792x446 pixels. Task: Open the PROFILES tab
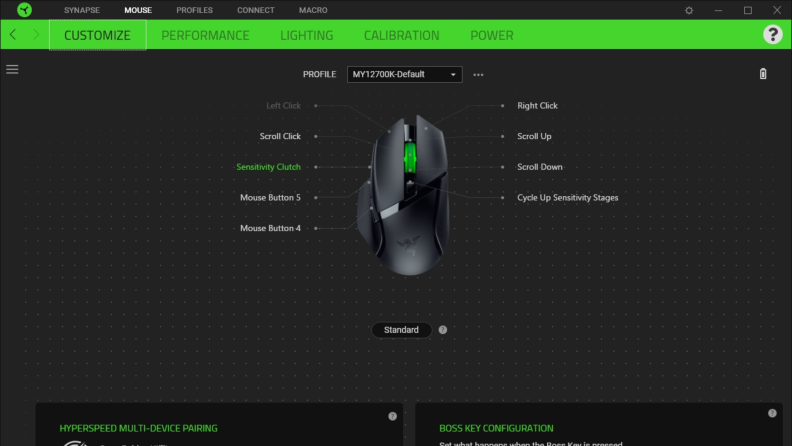[194, 10]
